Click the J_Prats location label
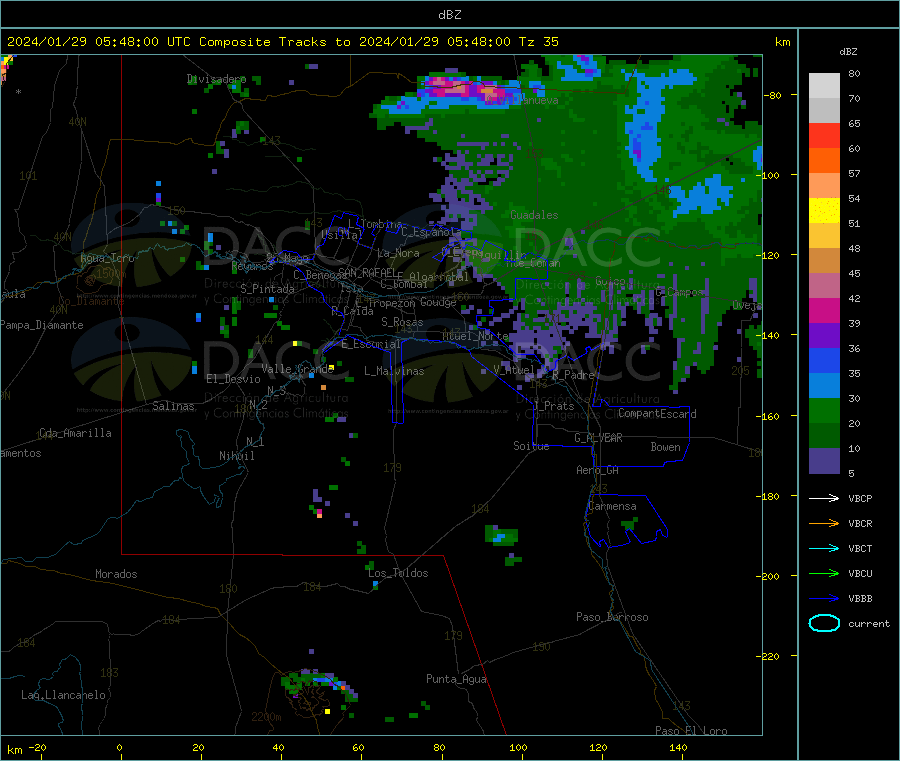 [x=554, y=406]
